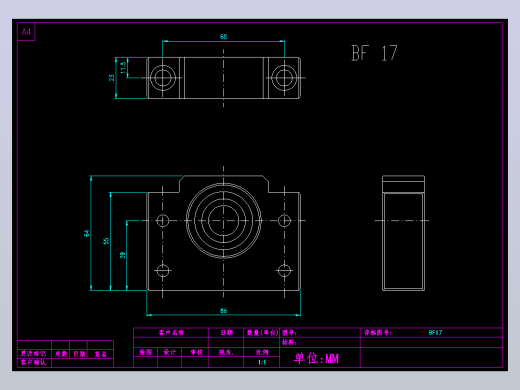The image size is (520, 390).
Task: Click the '55' vertical dimension
Action: [x=106, y=241]
